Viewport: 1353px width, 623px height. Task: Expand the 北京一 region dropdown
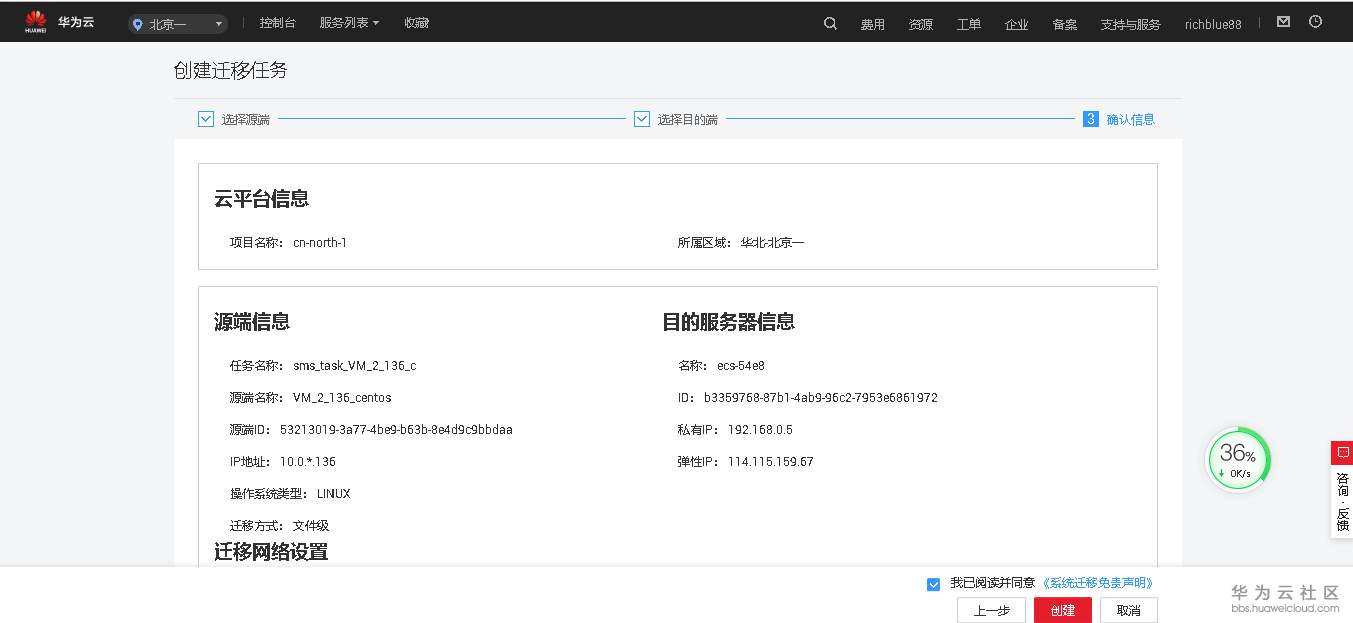(177, 24)
